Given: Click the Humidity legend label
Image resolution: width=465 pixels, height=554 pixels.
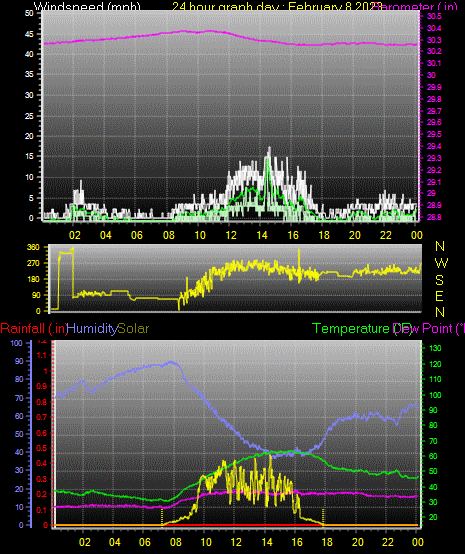Looking at the screenshot, I should coord(92,329).
